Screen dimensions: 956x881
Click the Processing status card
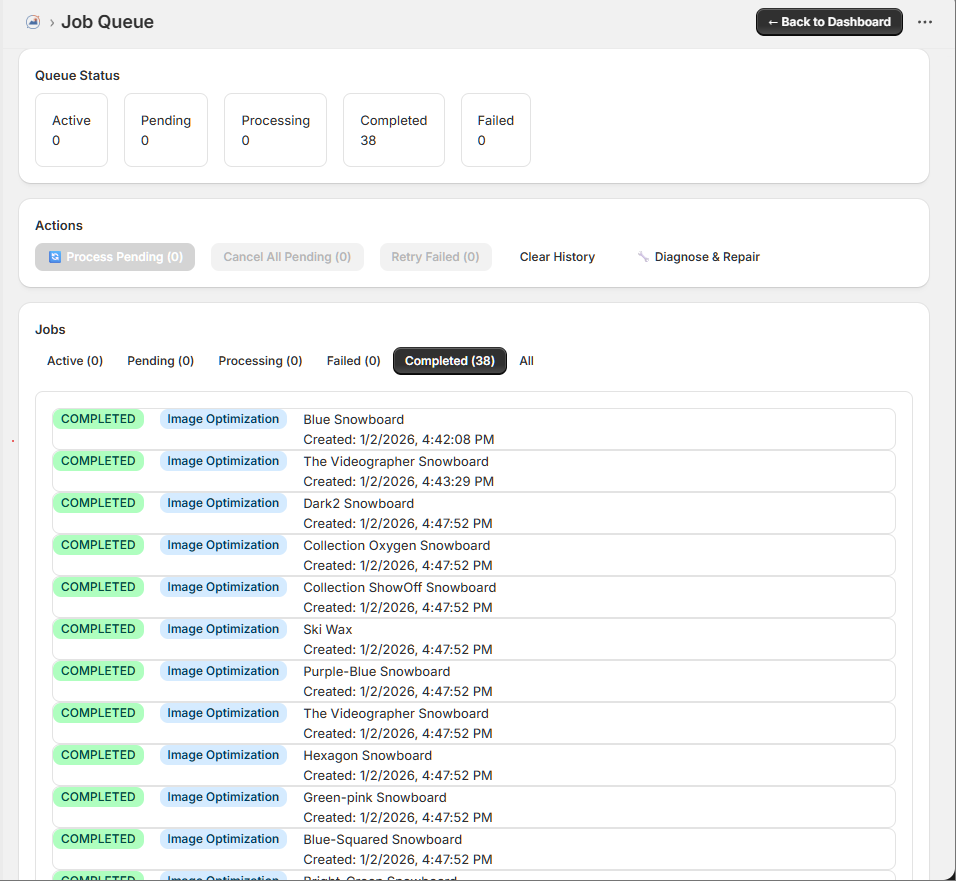276,130
